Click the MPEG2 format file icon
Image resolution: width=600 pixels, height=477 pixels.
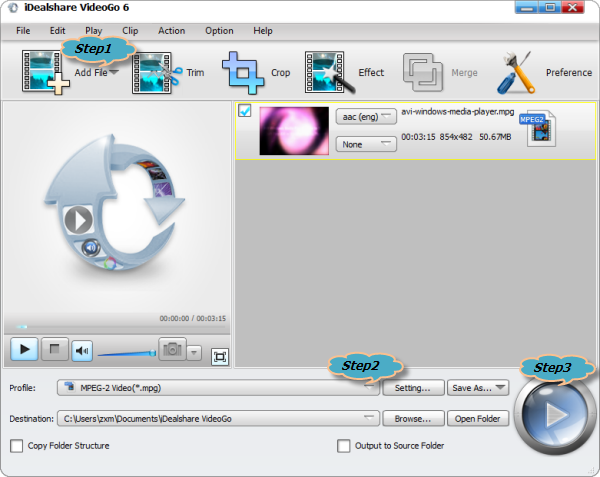pyautogui.click(x=538, y=129)
